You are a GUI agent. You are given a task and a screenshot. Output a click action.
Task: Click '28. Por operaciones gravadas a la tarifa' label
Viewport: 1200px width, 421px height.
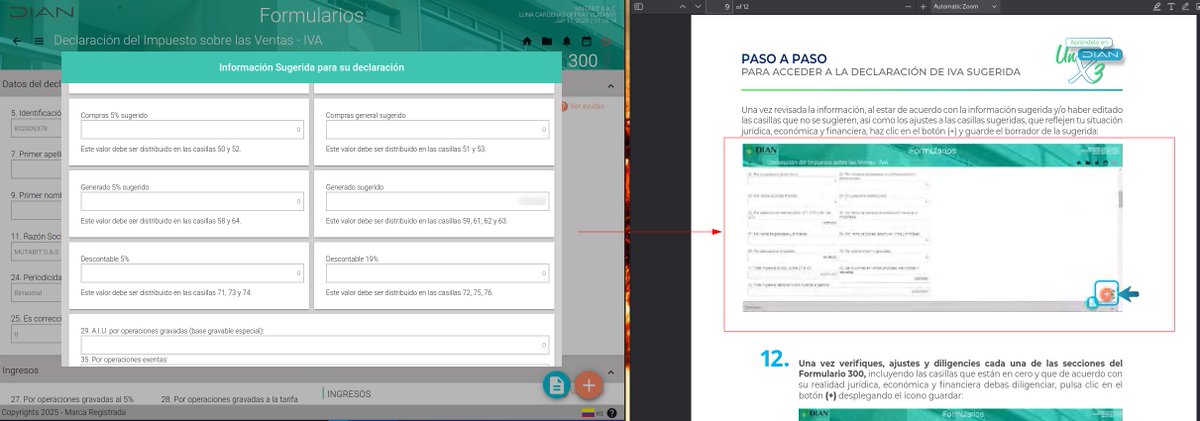[x=229, y=399]
